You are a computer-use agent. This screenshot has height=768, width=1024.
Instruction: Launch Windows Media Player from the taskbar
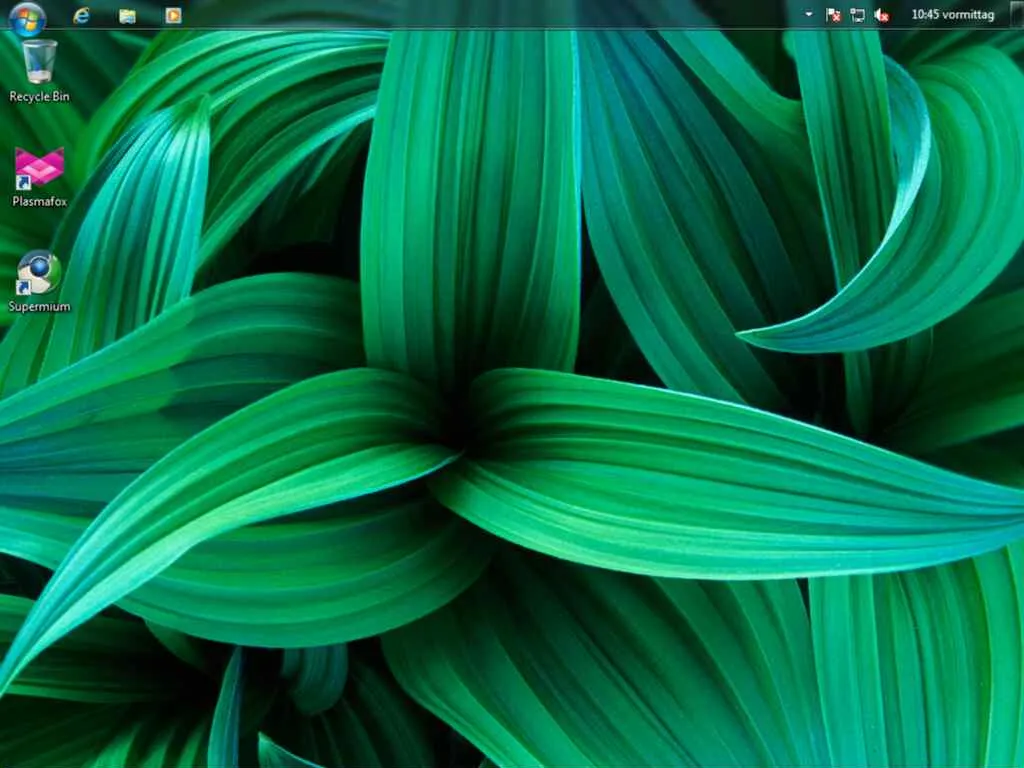(x=173, y=15)
